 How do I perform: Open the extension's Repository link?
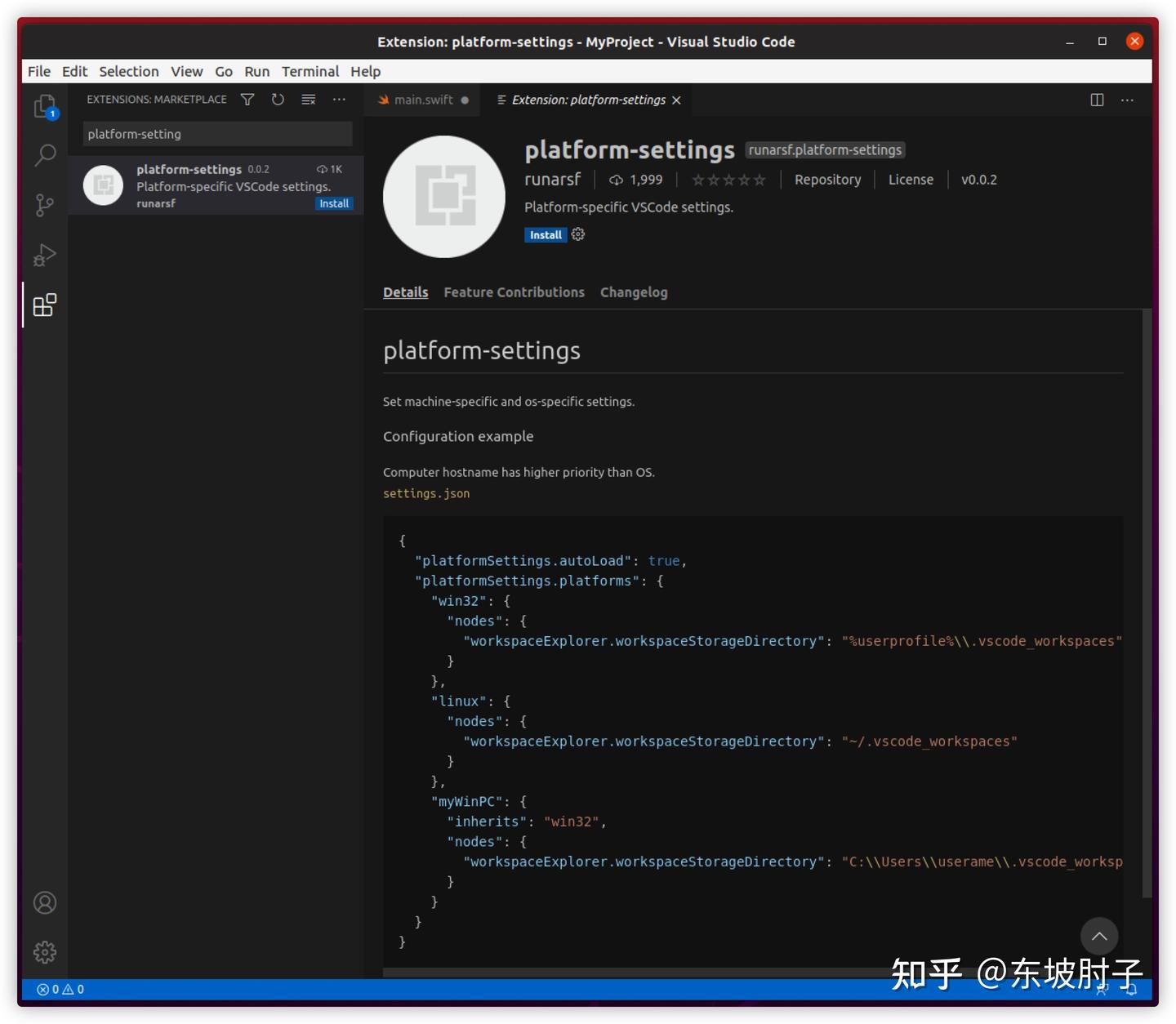pos(827,179)
